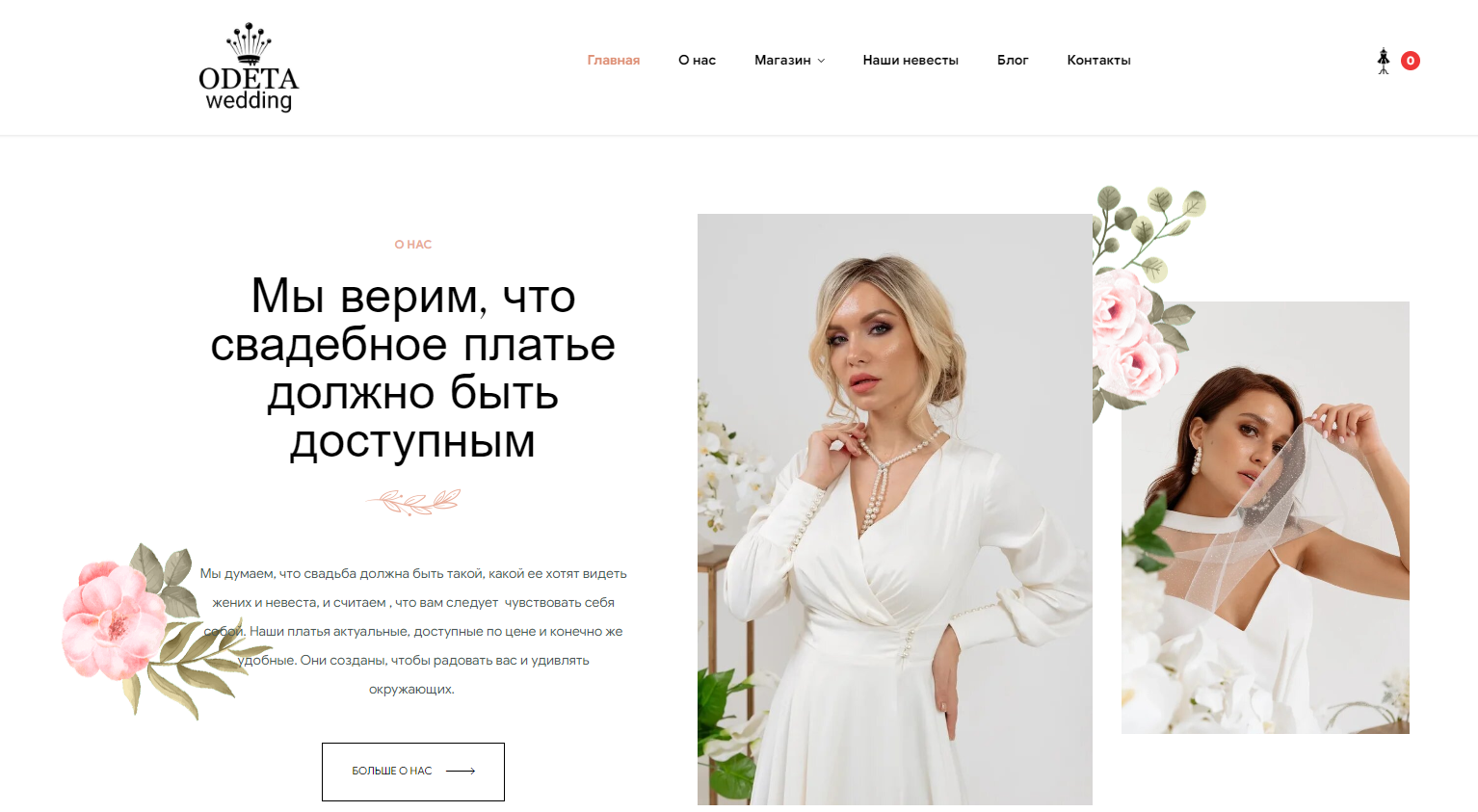Click the pink leaf branch divider
Viewport: 1478px width, 812px height.
coord(413,502)
